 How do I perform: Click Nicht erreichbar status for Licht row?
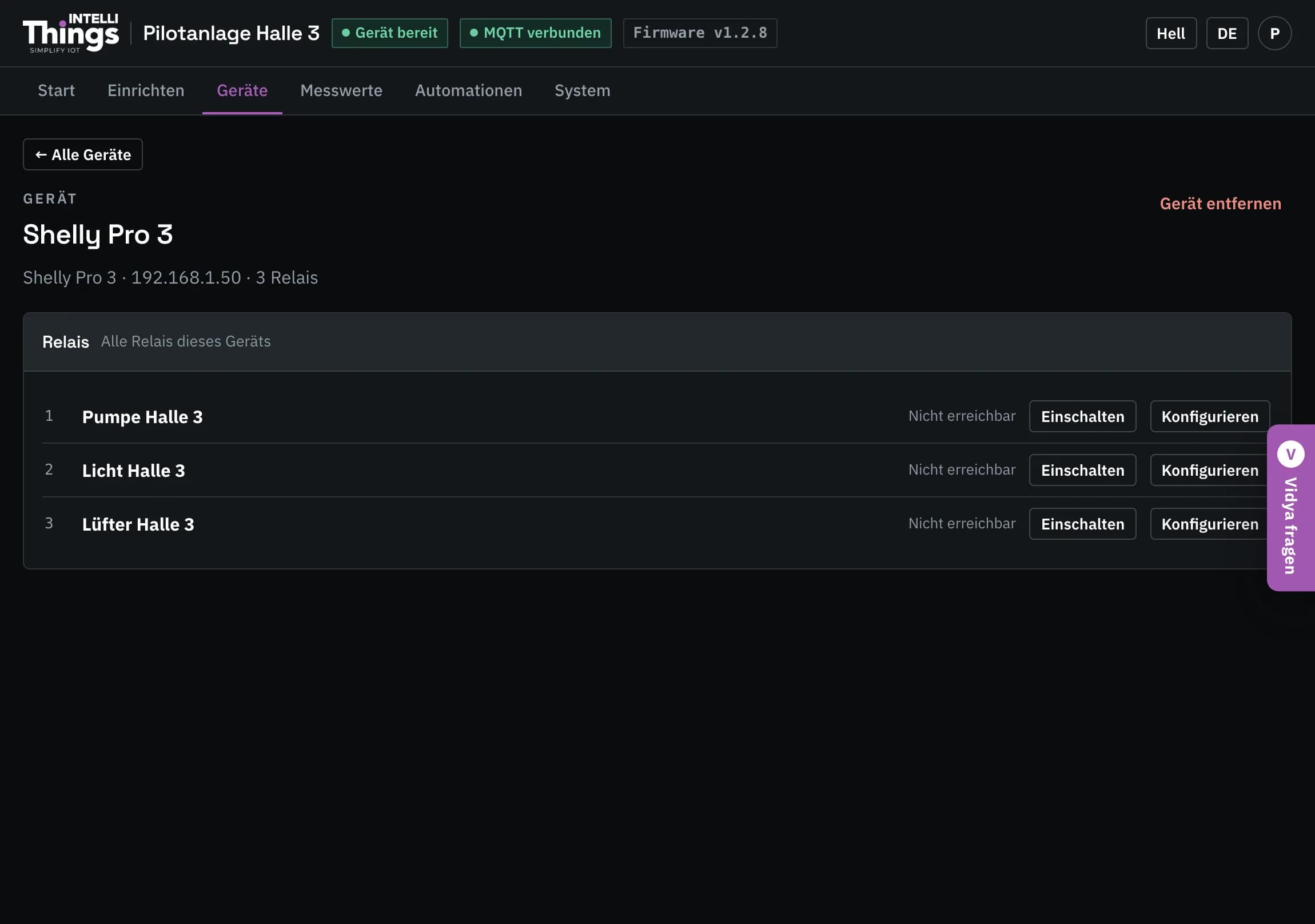pyautogui.click(x=962, y=470)
